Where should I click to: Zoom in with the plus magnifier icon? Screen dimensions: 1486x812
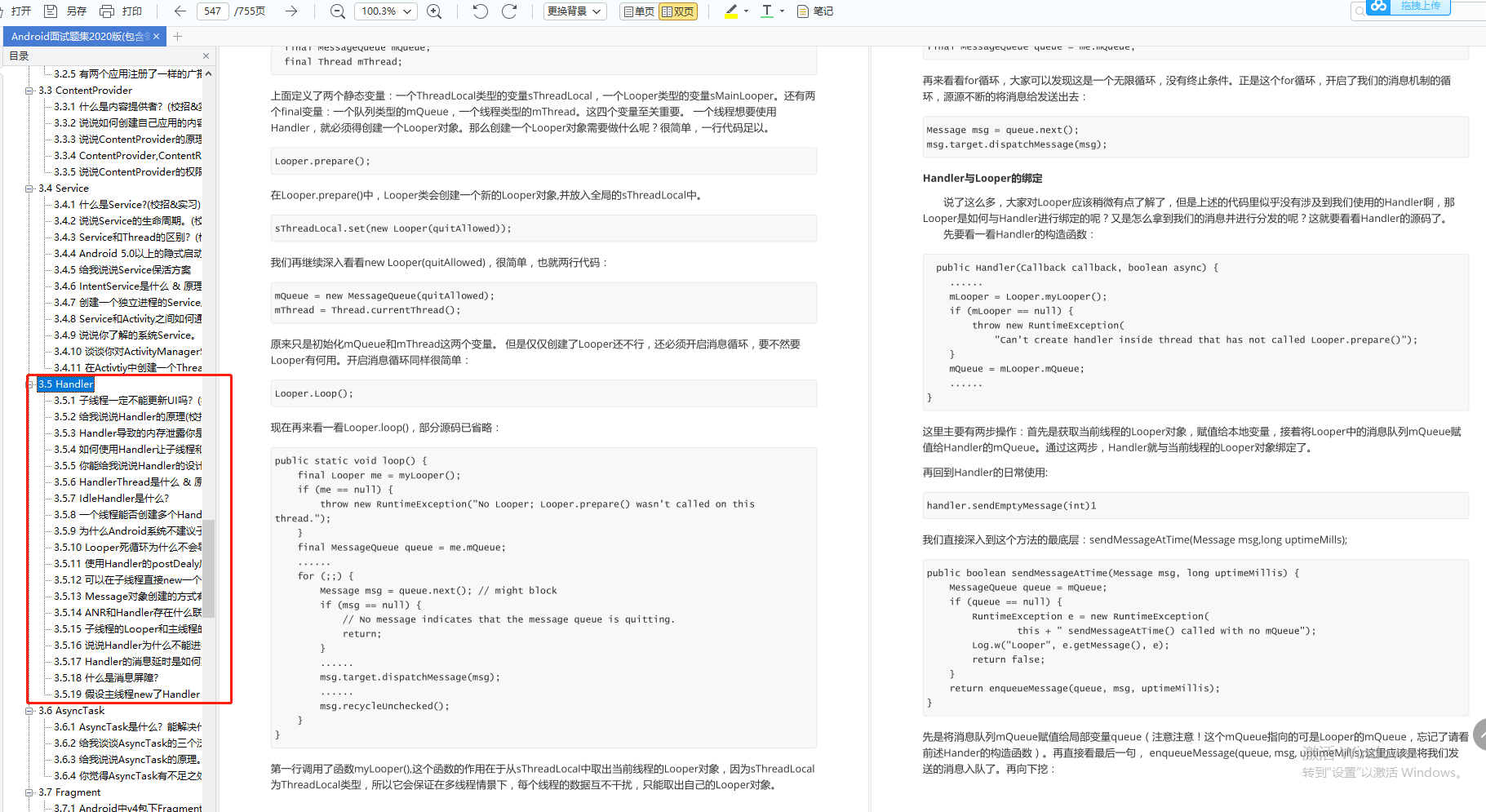[x=434, y=11]
